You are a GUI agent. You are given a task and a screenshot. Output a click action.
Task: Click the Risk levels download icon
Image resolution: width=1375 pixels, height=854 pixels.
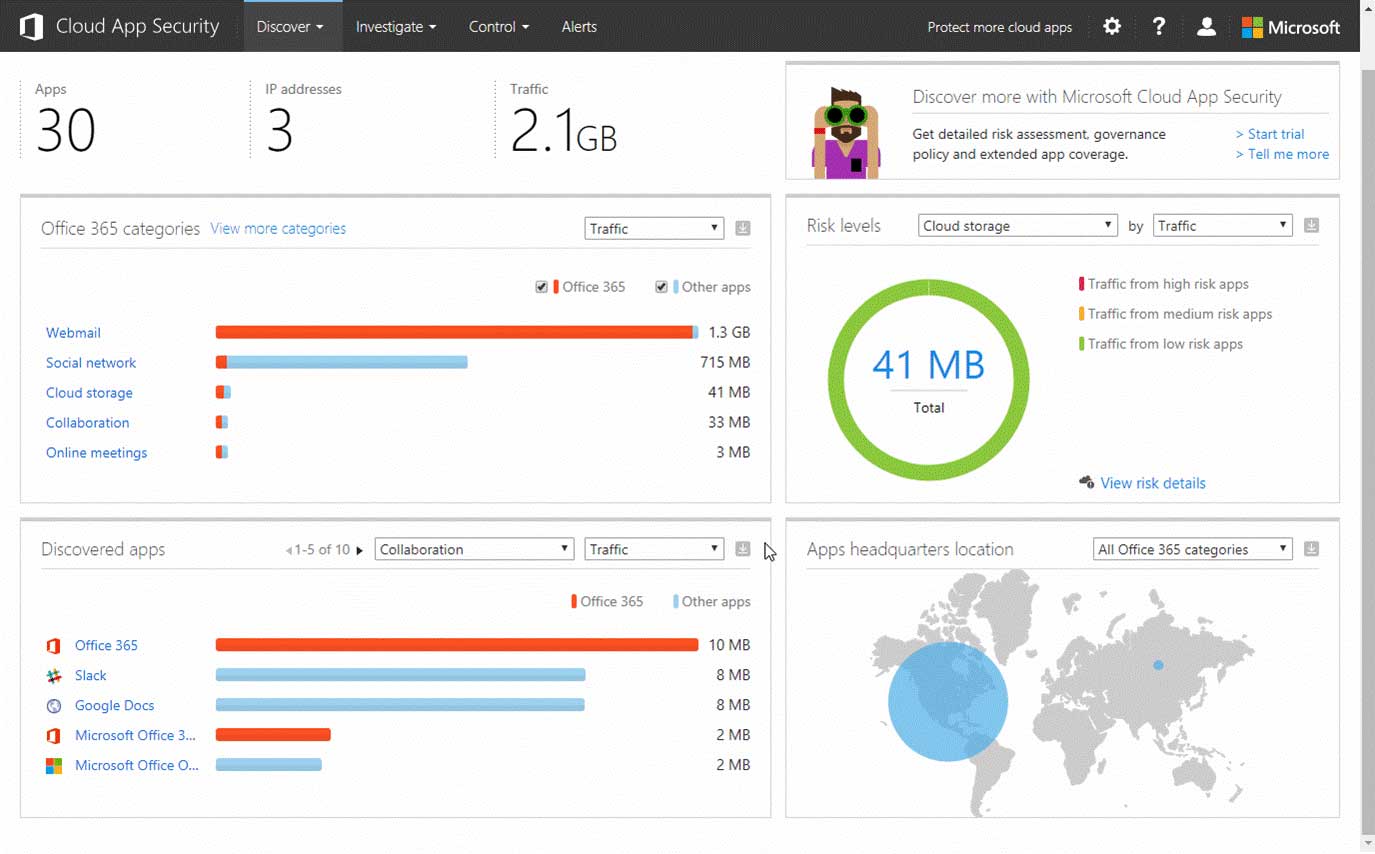click(1312, 226)
